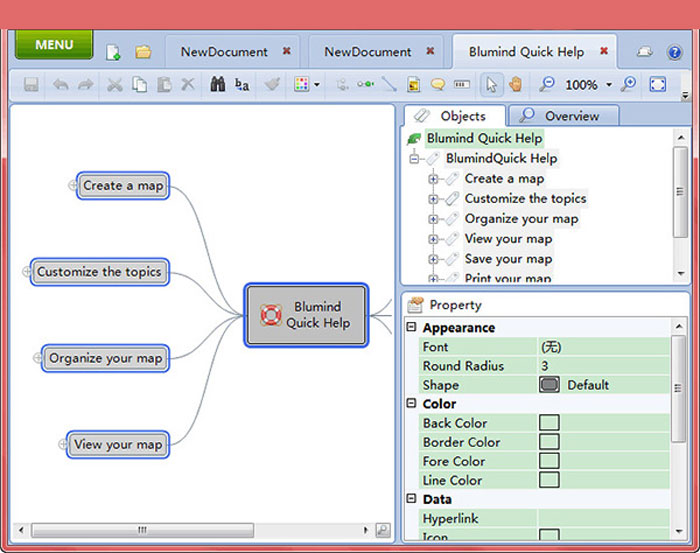This screenshot has height=553, width=700.
Task: Click the zoom in magnifier icon
Action: [629, 84]
